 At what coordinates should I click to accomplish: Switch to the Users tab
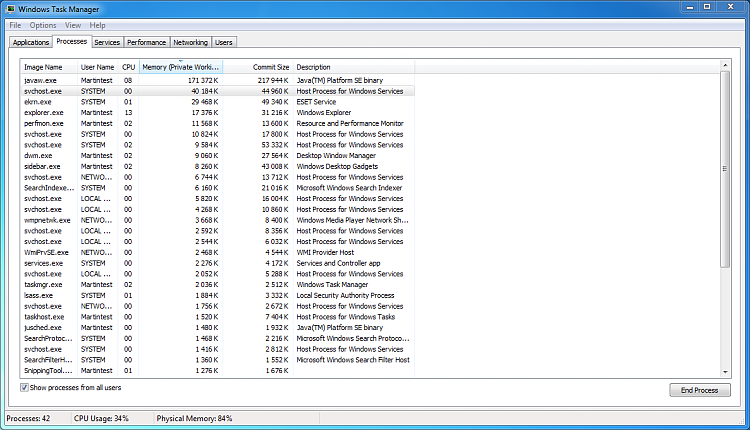[223, 42]
